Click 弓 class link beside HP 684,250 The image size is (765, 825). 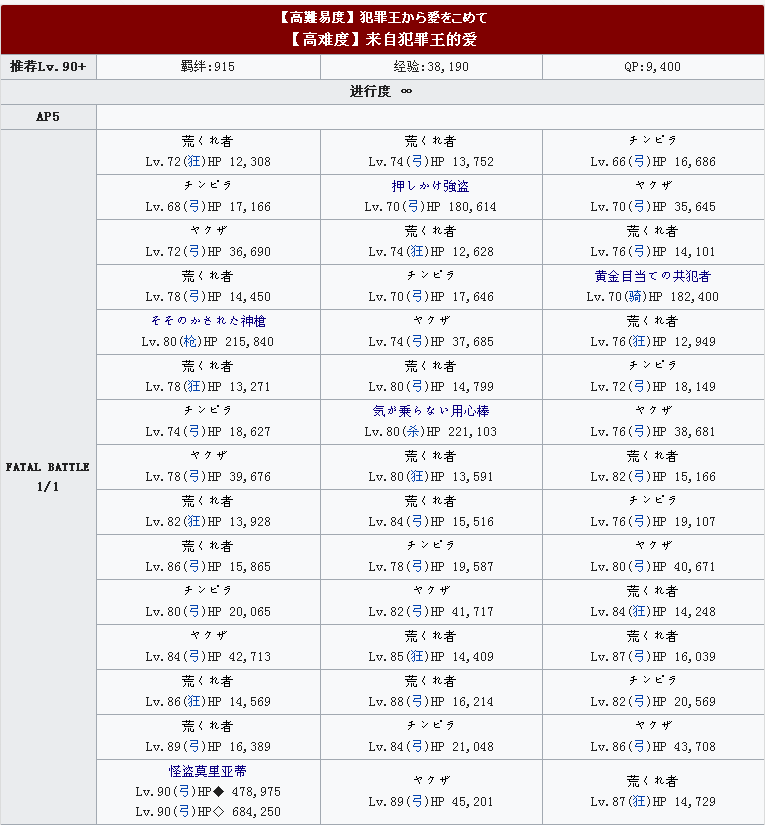(x=184, y=811)
